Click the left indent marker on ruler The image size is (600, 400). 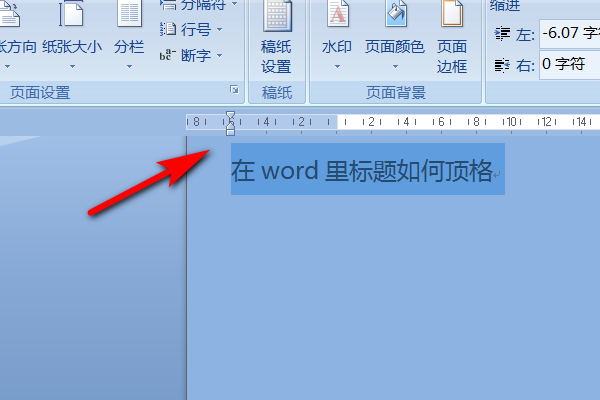click(x=230, y=132)
